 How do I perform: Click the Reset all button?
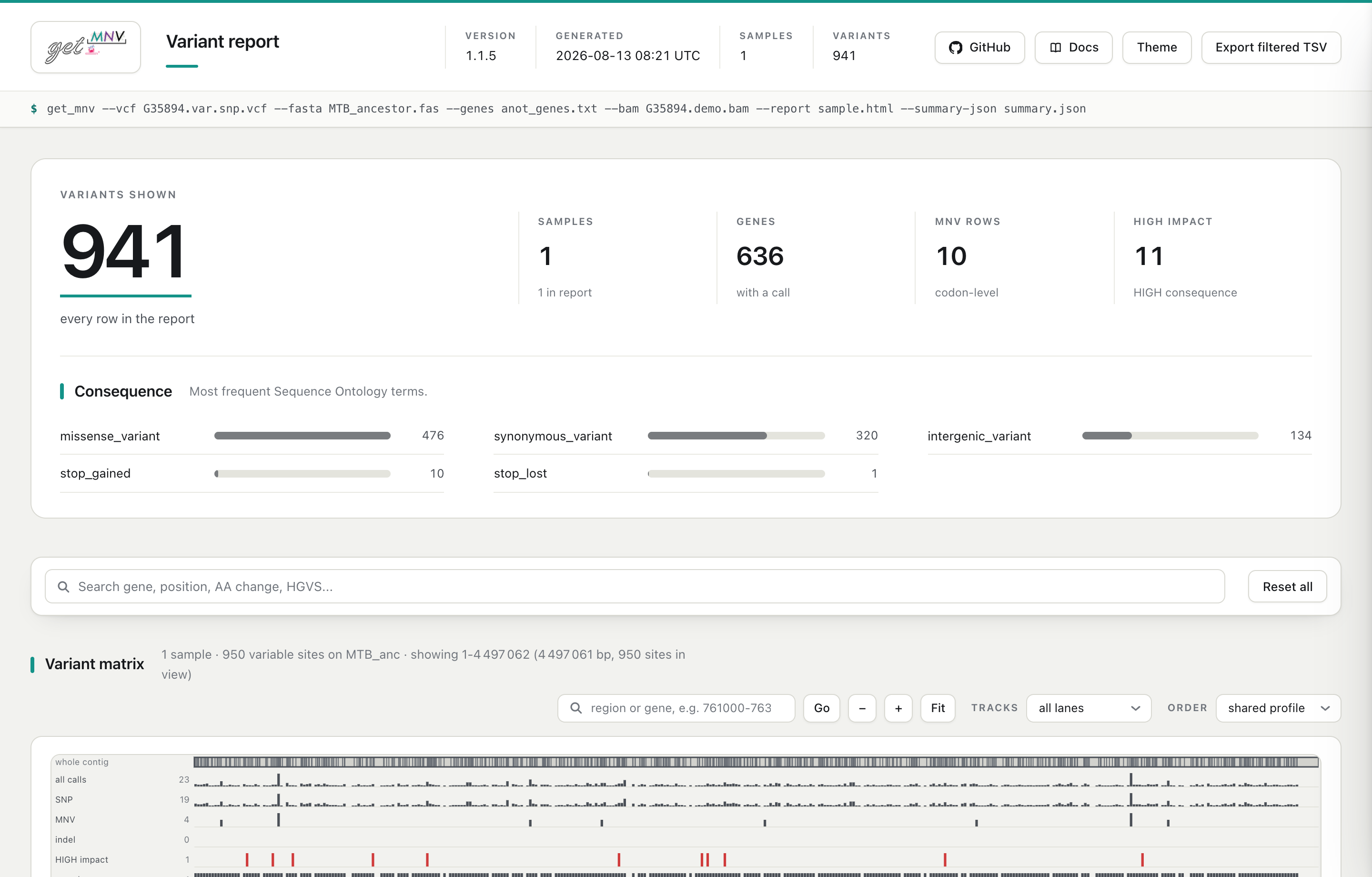(x=1287, y=586)
